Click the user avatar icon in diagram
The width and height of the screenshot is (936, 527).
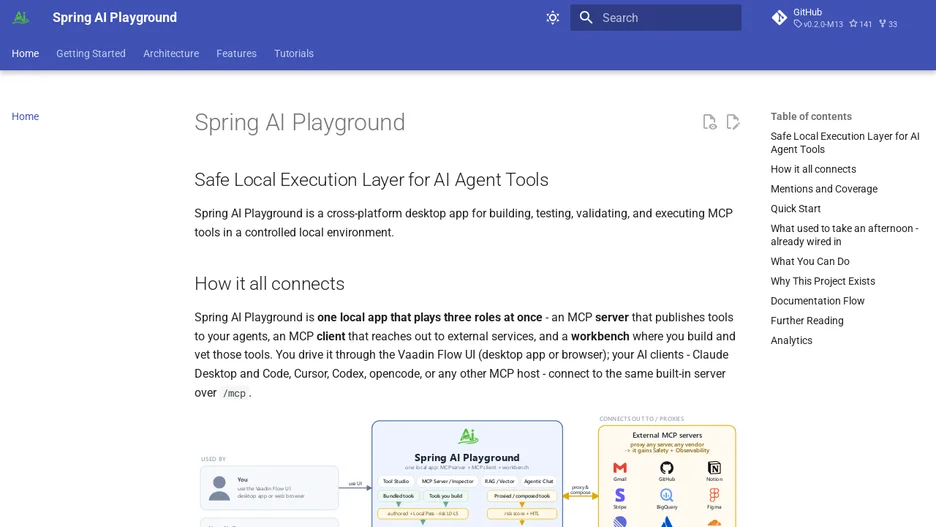pos(219,488)
